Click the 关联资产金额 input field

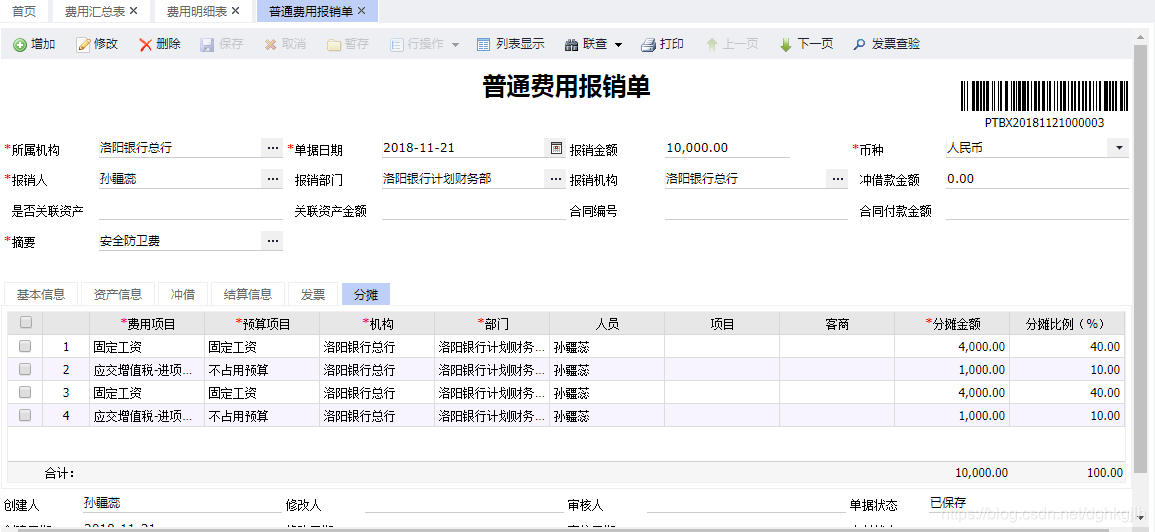pos(473,211)
